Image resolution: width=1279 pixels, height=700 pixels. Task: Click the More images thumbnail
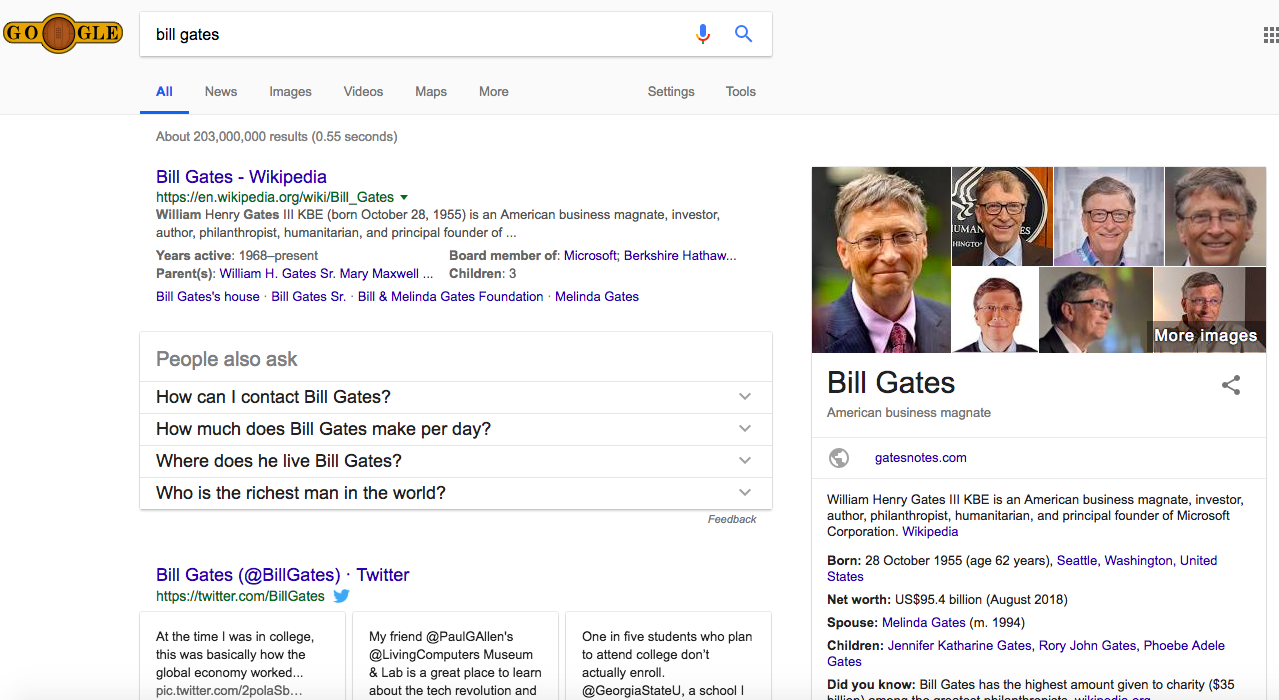[1209, 310]
